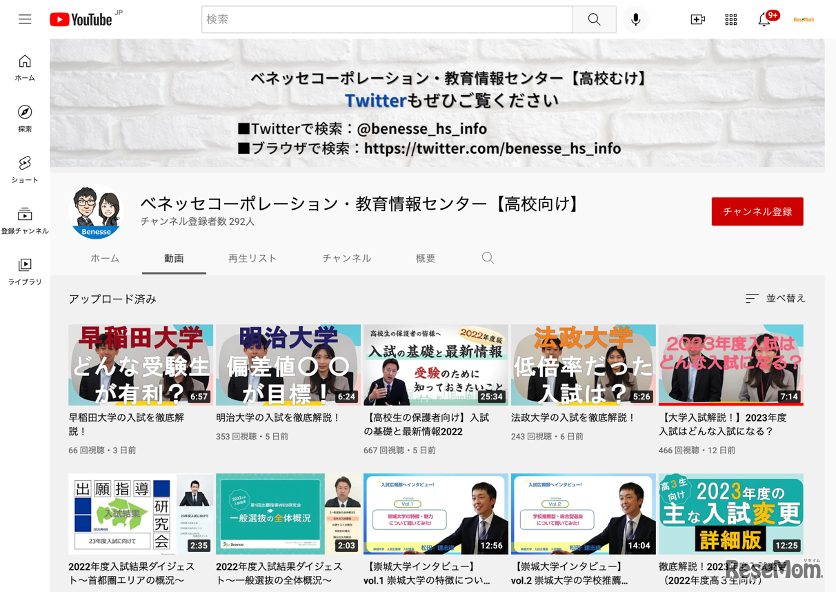Click title 【高校生の保護者向け】入試の基礎と最新情報2022
836x592 pixels.
coord(427,425)
